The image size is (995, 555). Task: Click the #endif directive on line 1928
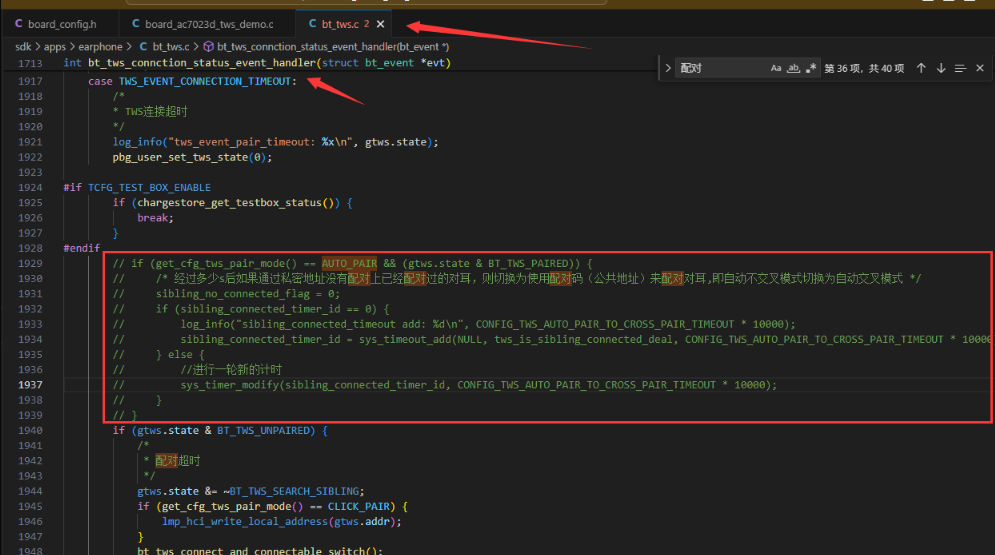click(x=82, y=248)
